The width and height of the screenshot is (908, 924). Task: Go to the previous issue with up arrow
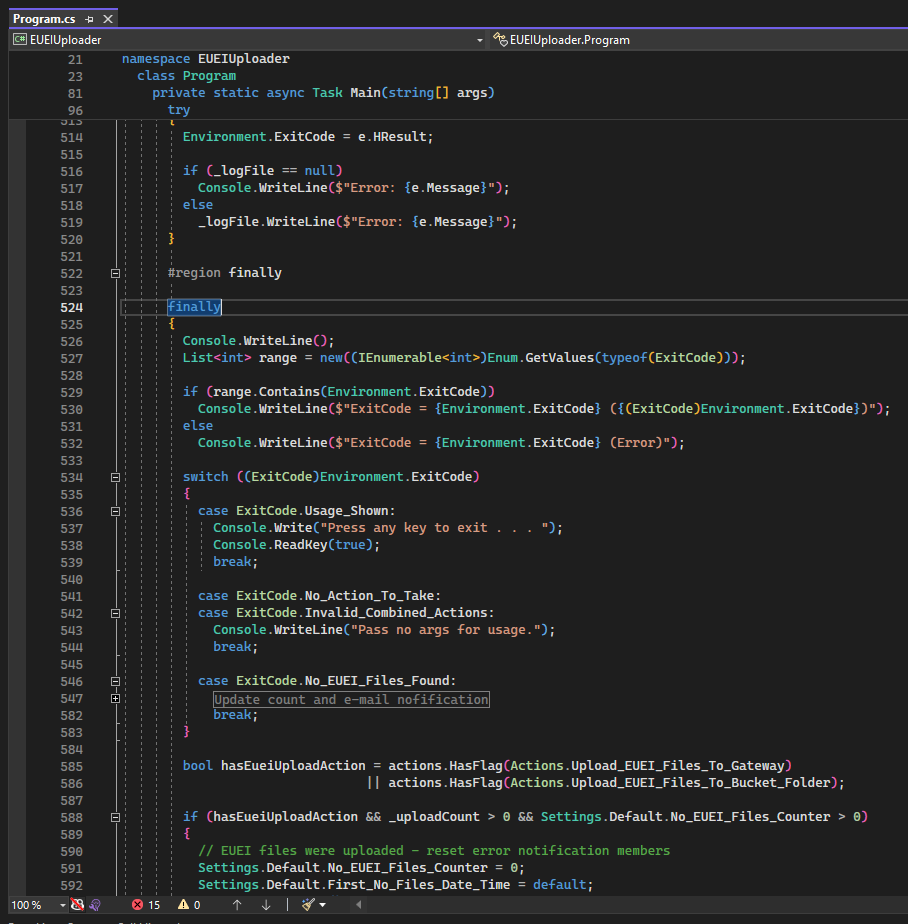tap(237, 905)
